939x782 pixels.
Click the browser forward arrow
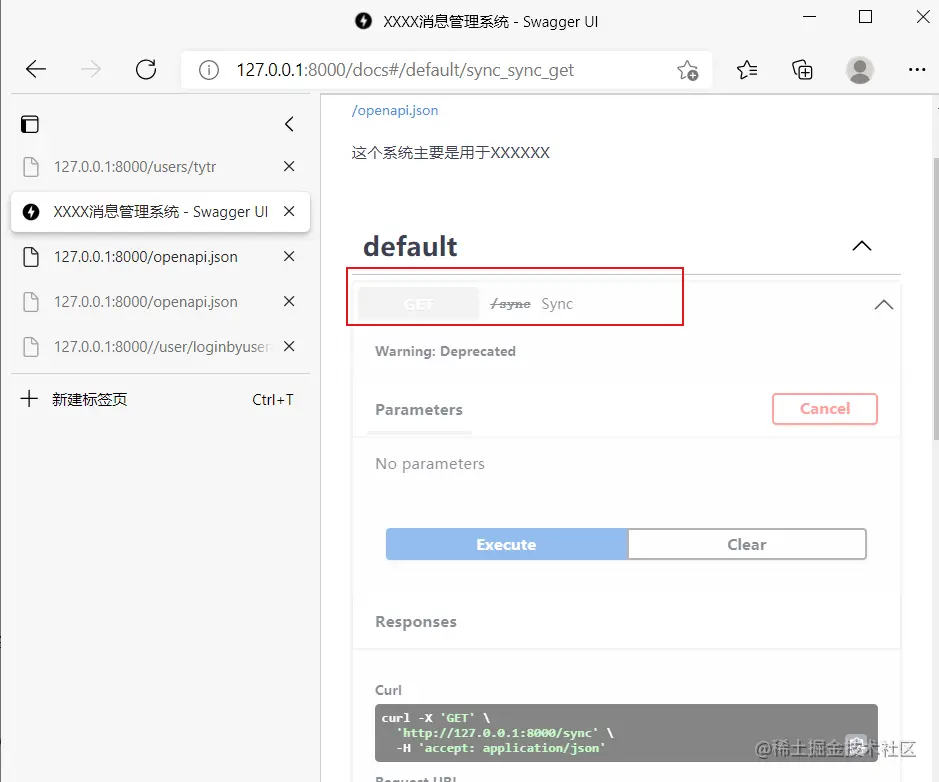[91, 69]
